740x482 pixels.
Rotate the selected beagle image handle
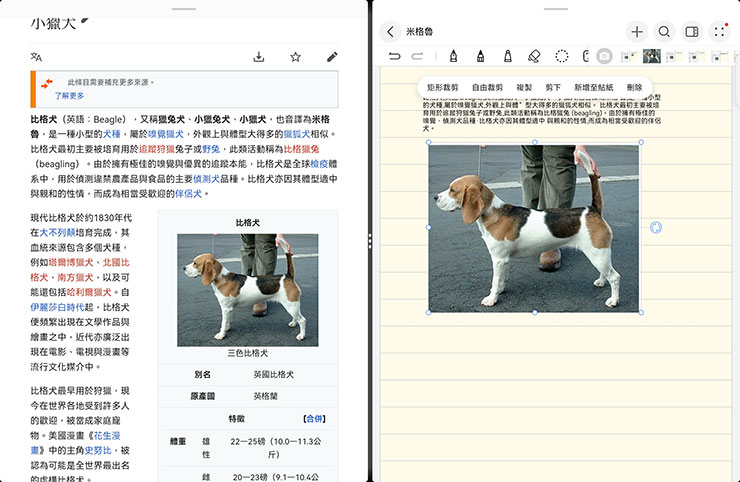[656, 228]
